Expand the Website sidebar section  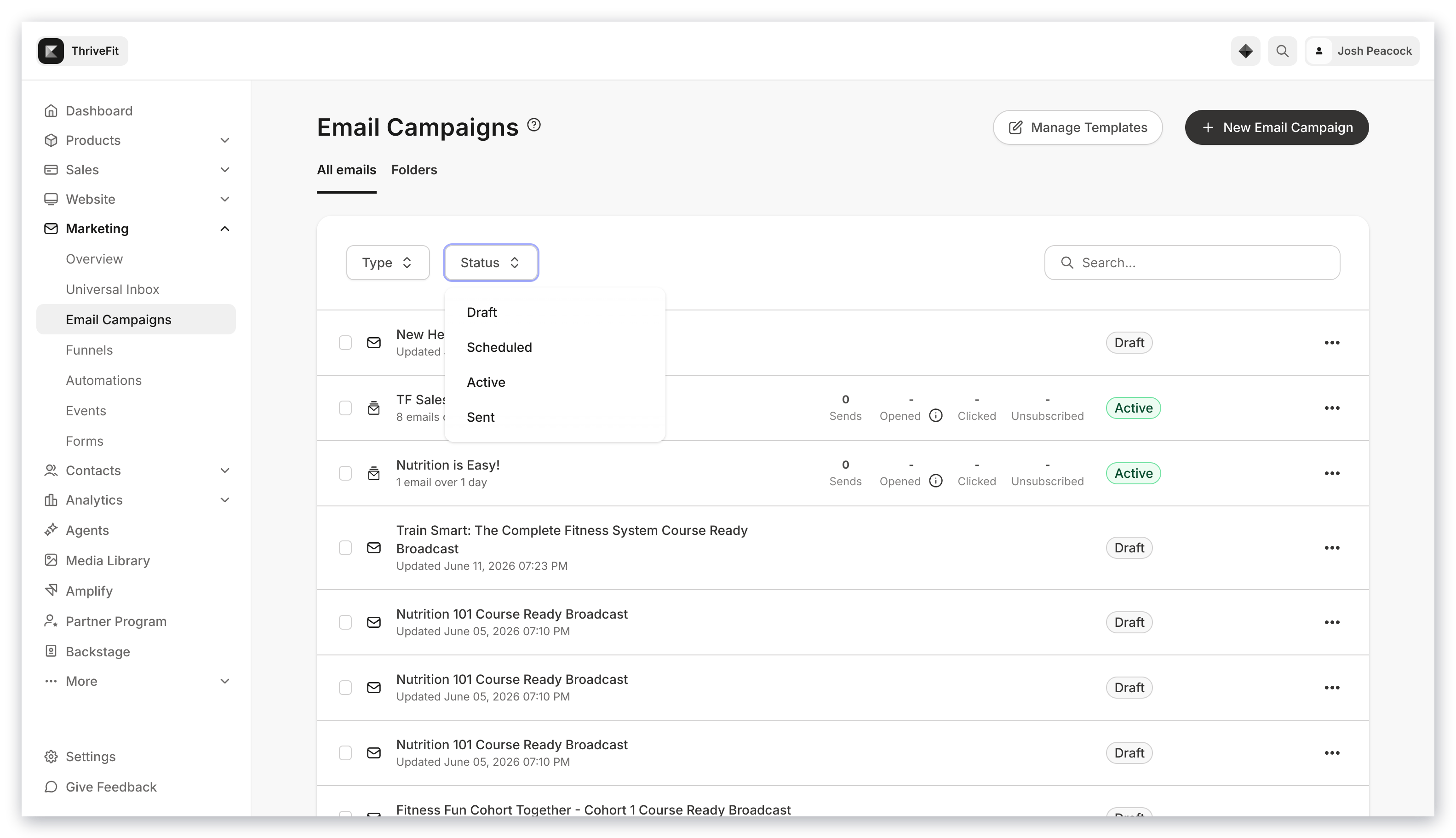click(224, 199)
